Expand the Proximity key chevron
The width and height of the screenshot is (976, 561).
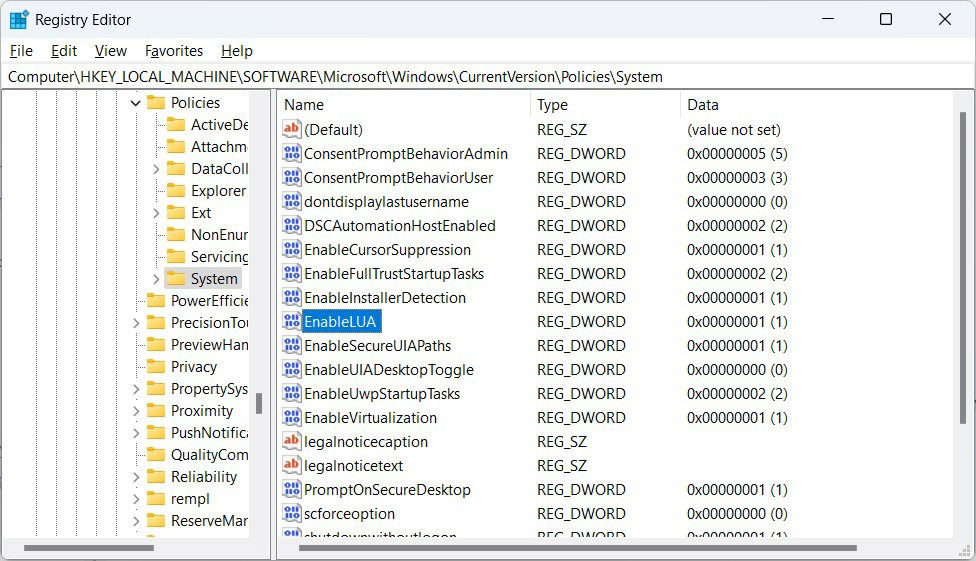coord(136,411)
